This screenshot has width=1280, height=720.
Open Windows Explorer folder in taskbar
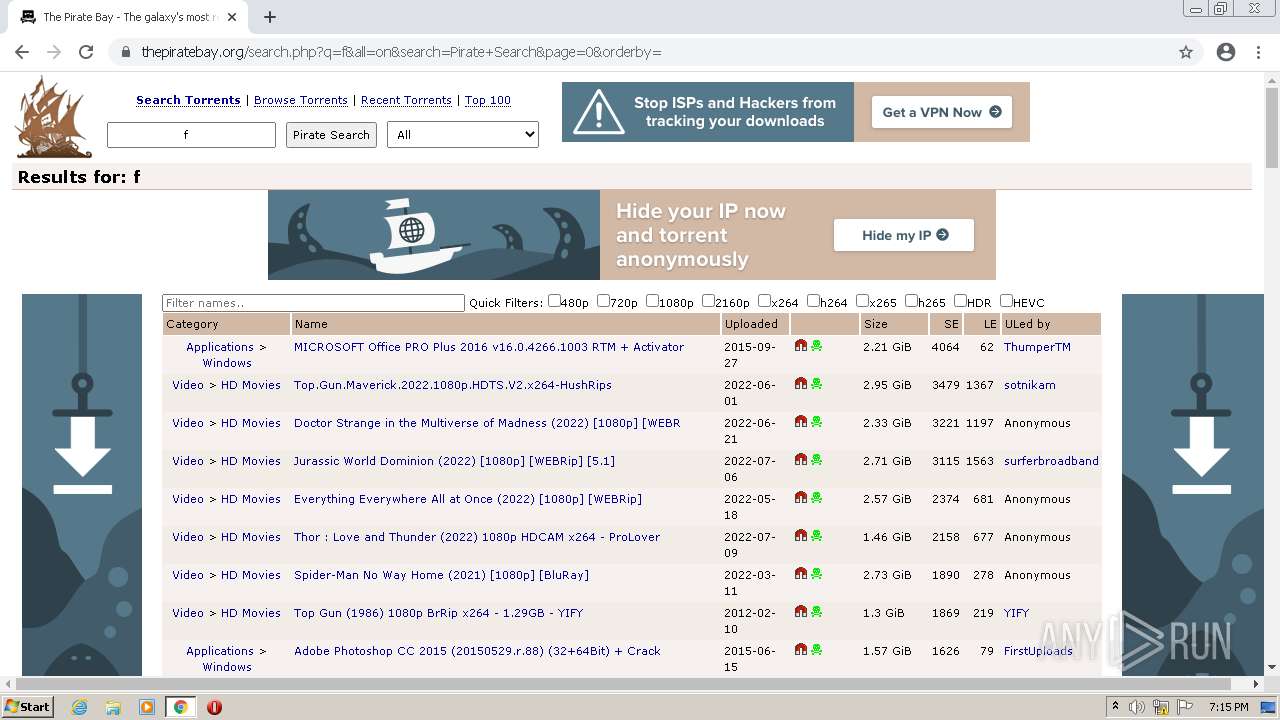113,707
